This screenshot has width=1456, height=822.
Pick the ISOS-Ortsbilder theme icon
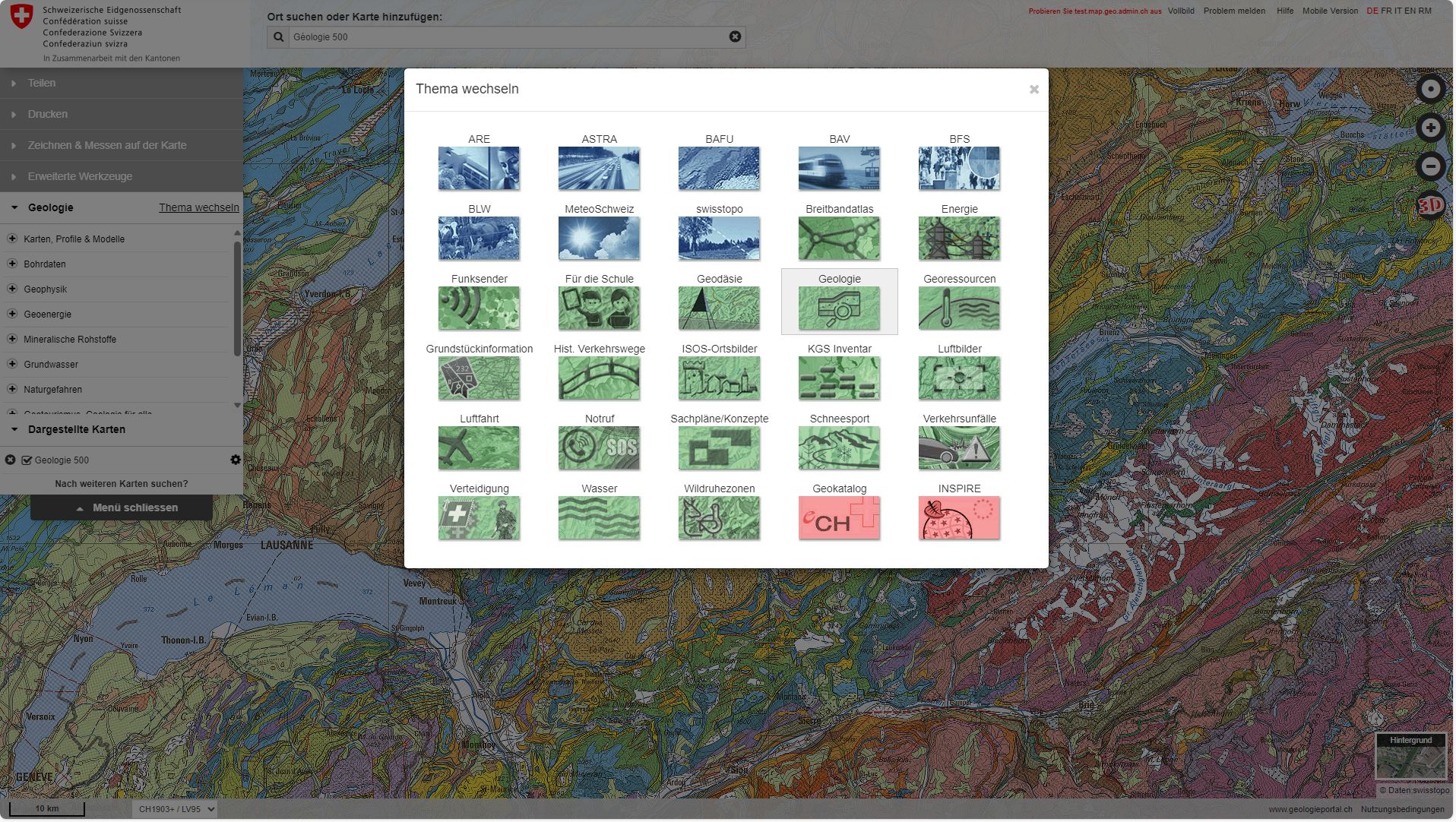[x=719, y=378]
